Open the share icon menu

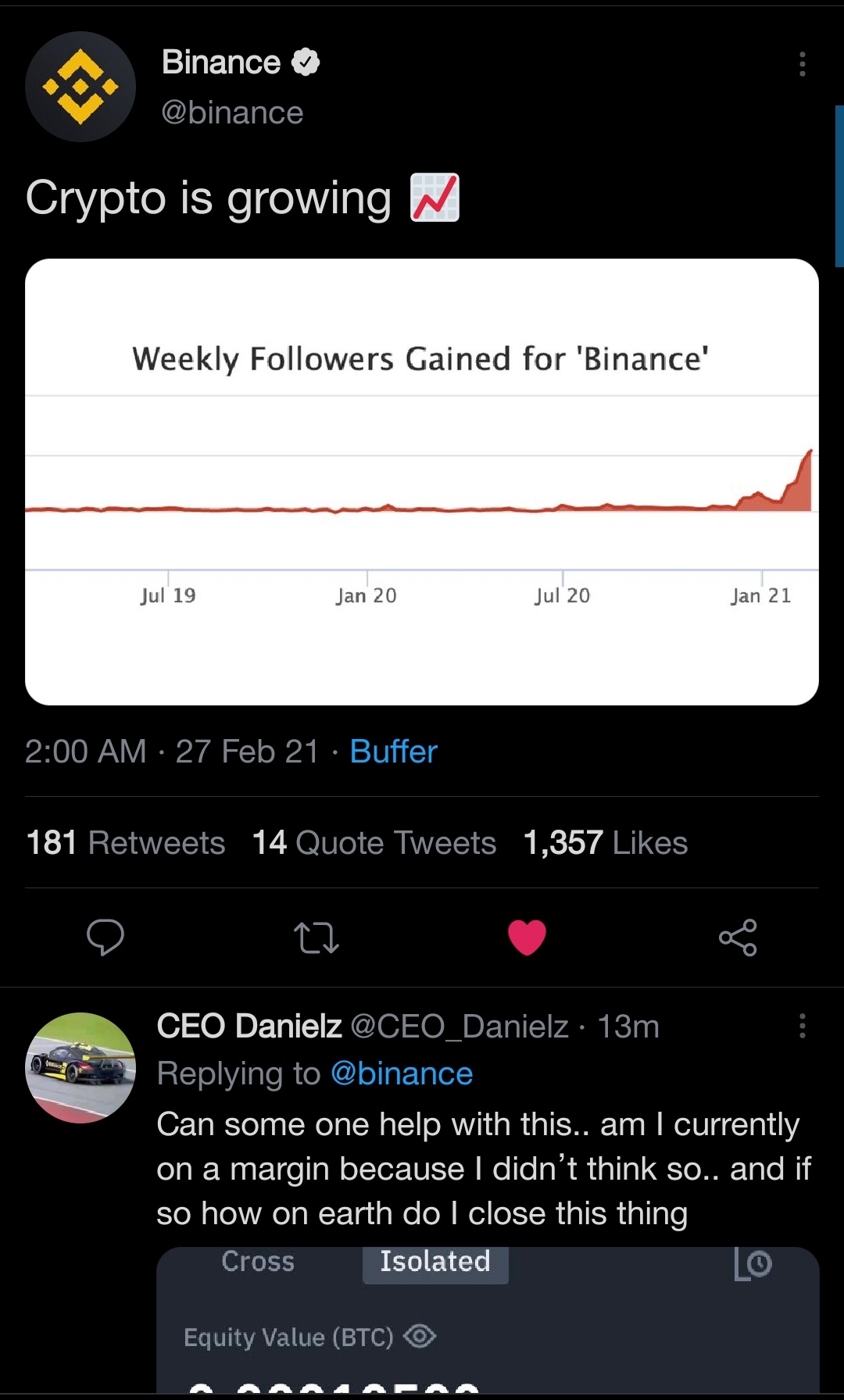[738, 937]
